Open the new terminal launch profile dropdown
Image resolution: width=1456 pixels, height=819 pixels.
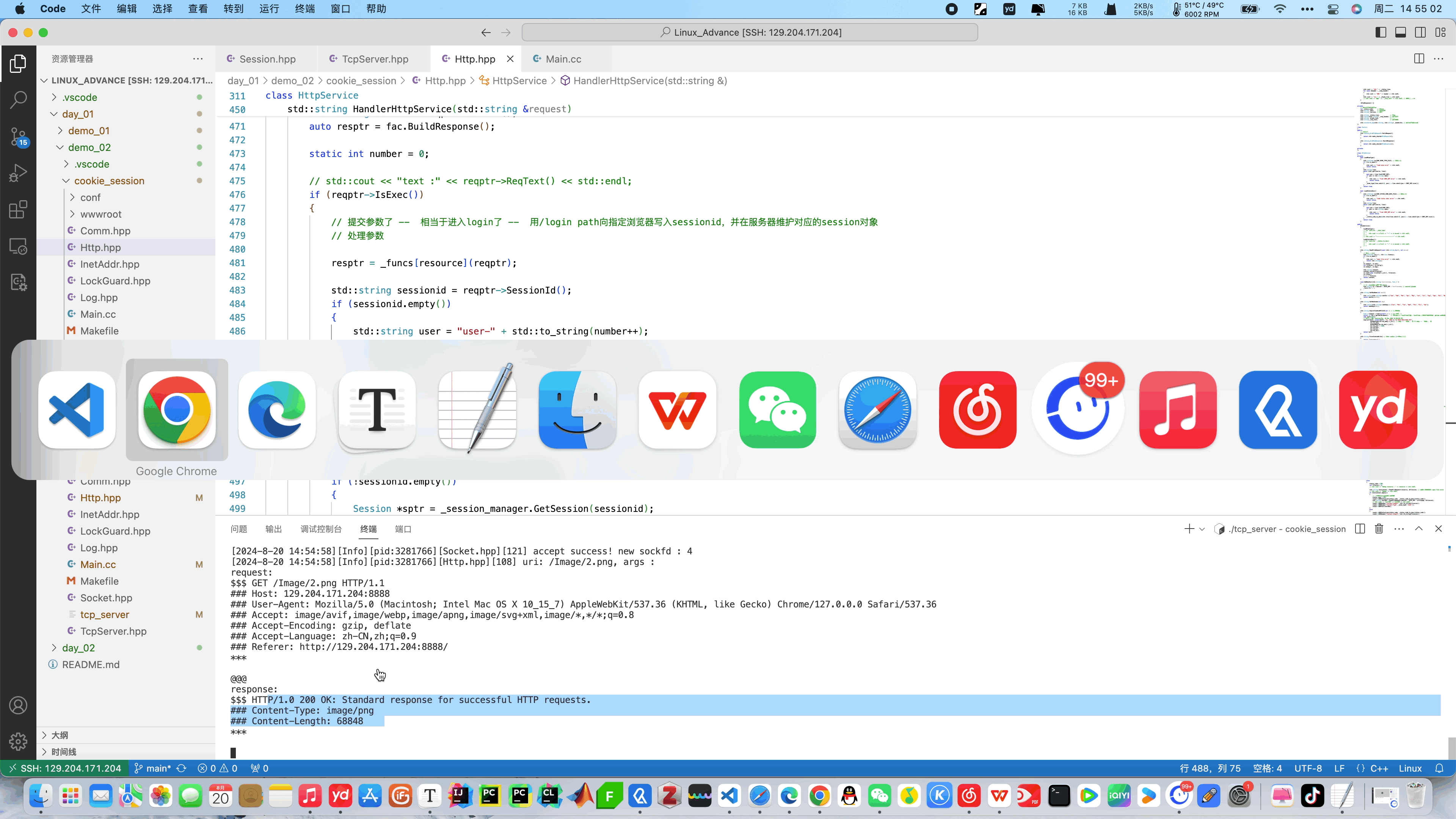coord(1202,529)
